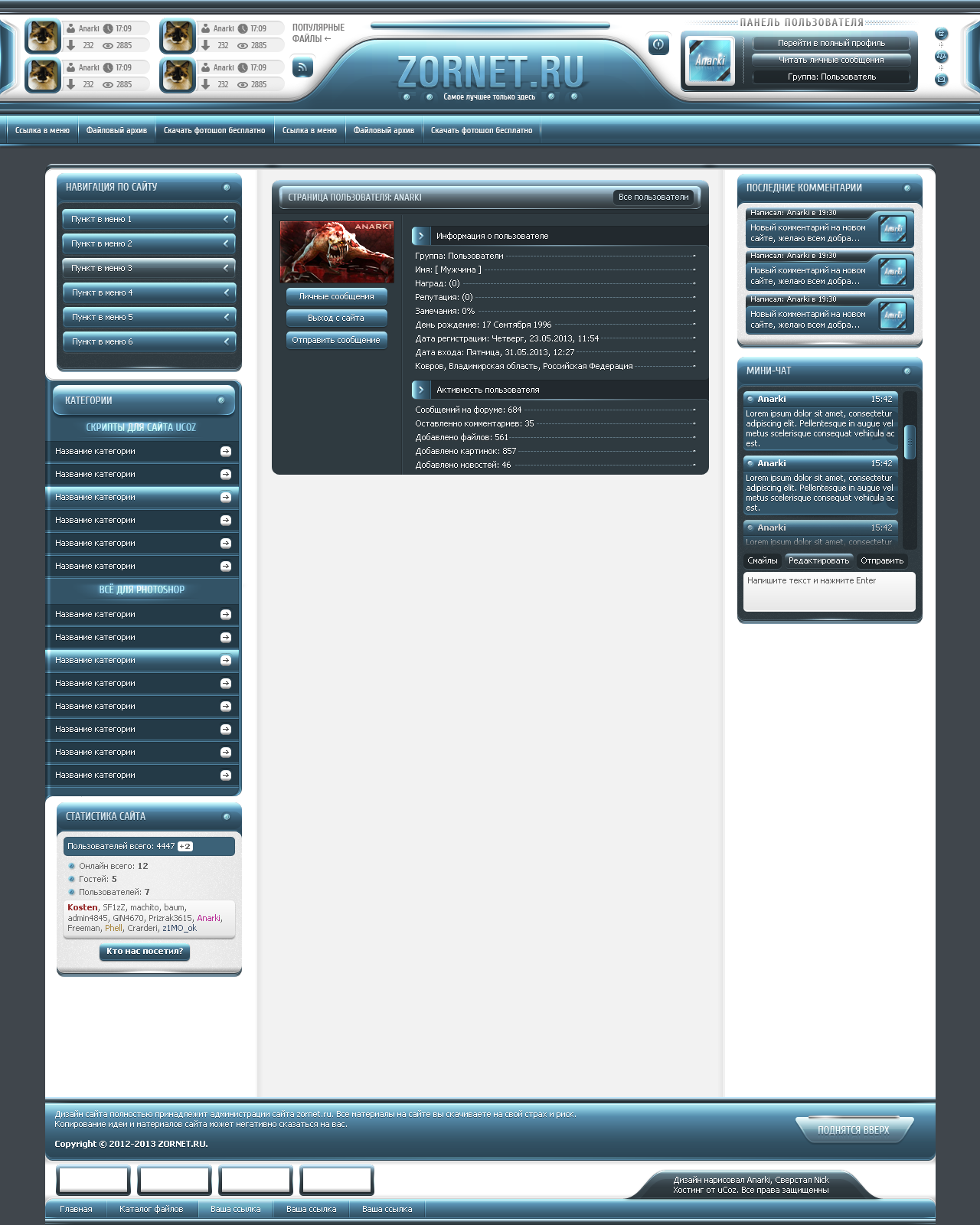Click Добавлено картинок: 857 row
The width and height of the screenshot is (980, 1225).
pos(555,451)
